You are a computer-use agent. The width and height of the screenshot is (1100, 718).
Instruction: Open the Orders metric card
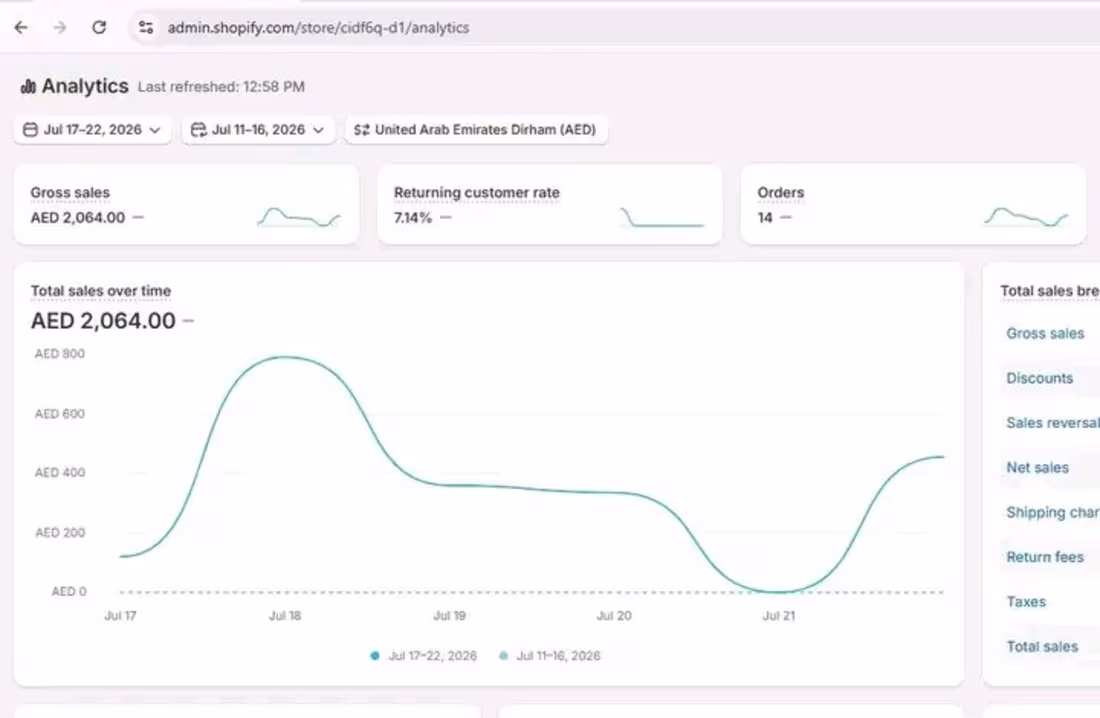[x=913, y=204]
